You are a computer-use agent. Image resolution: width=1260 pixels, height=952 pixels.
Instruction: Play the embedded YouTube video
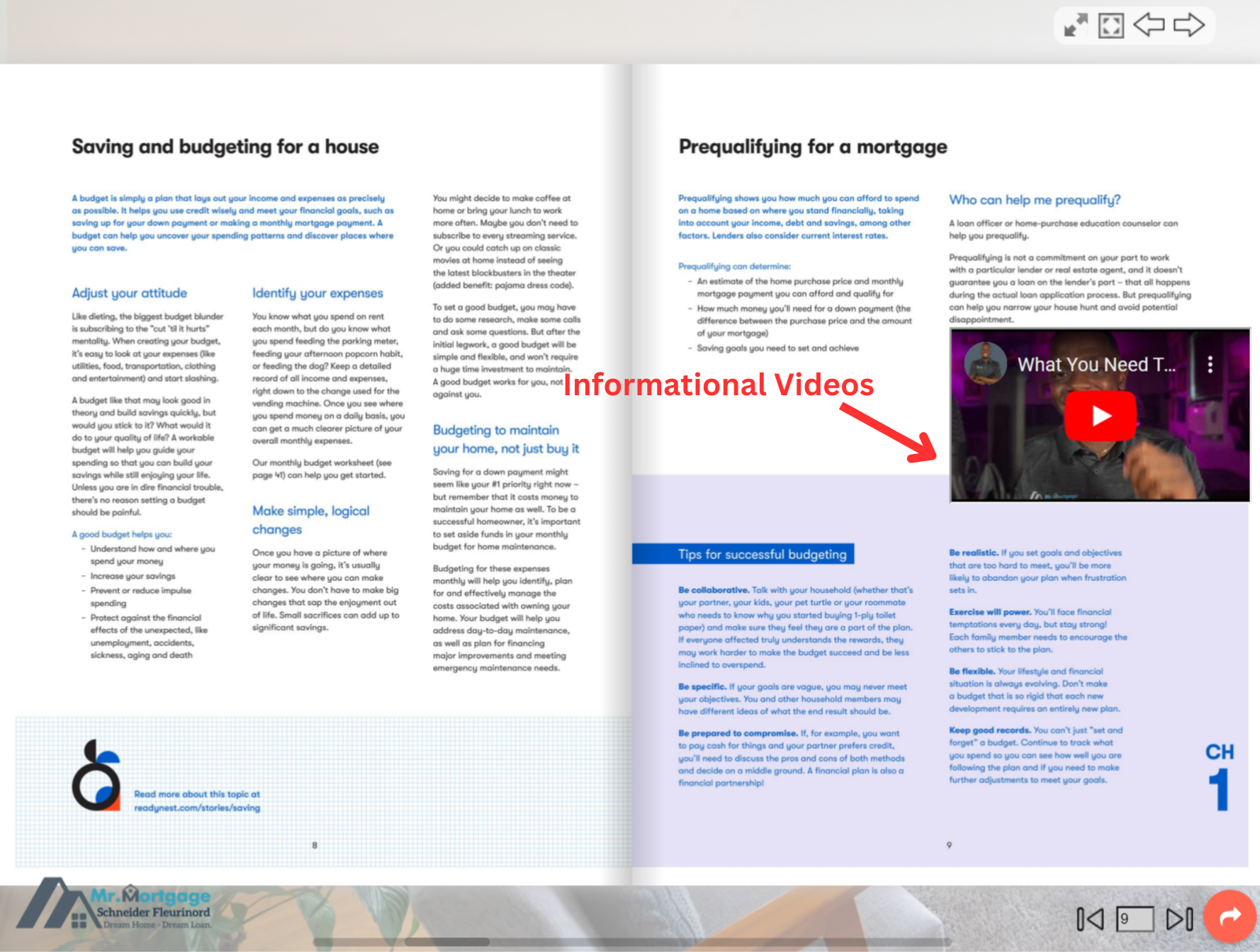point(1101,416)
